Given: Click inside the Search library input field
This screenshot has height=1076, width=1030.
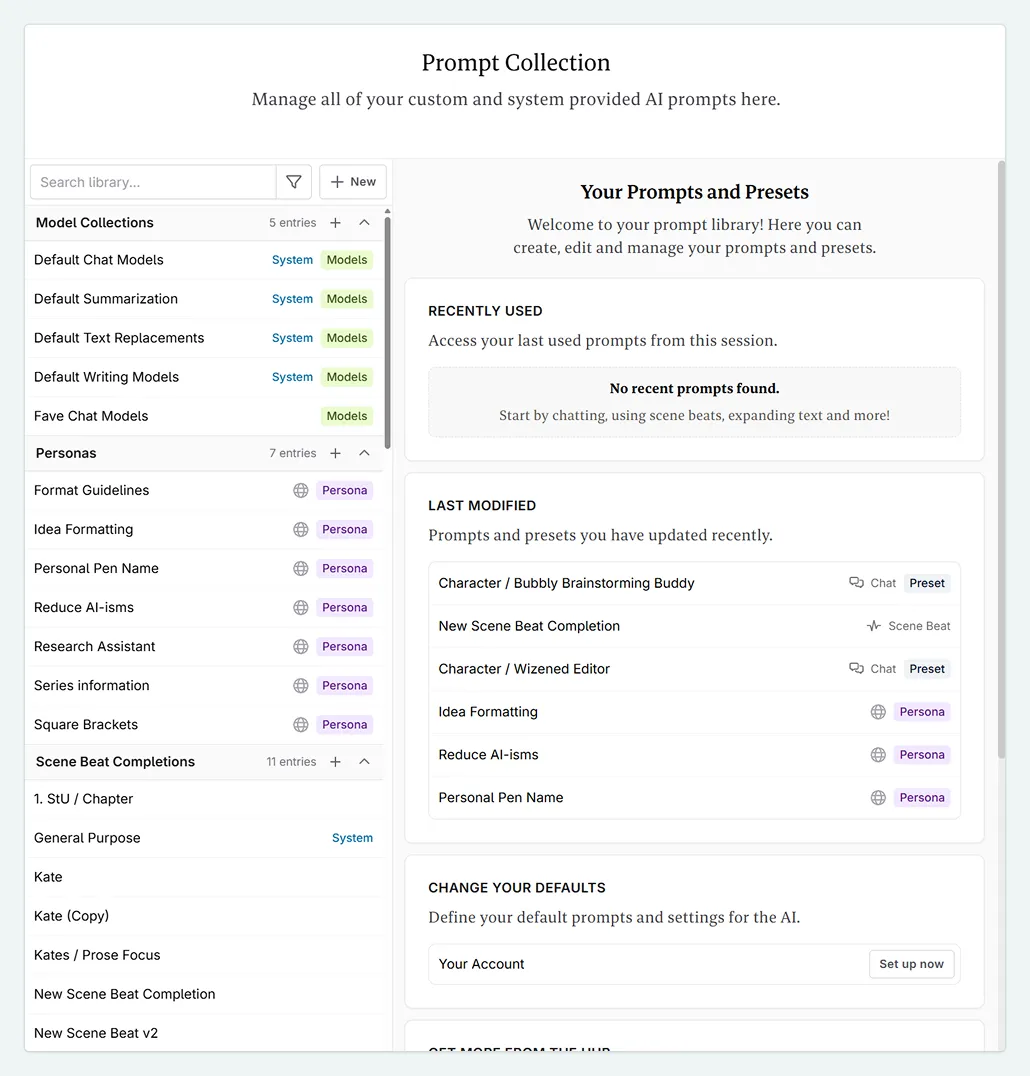Looking at the screenshot, I should pos(150,181).
